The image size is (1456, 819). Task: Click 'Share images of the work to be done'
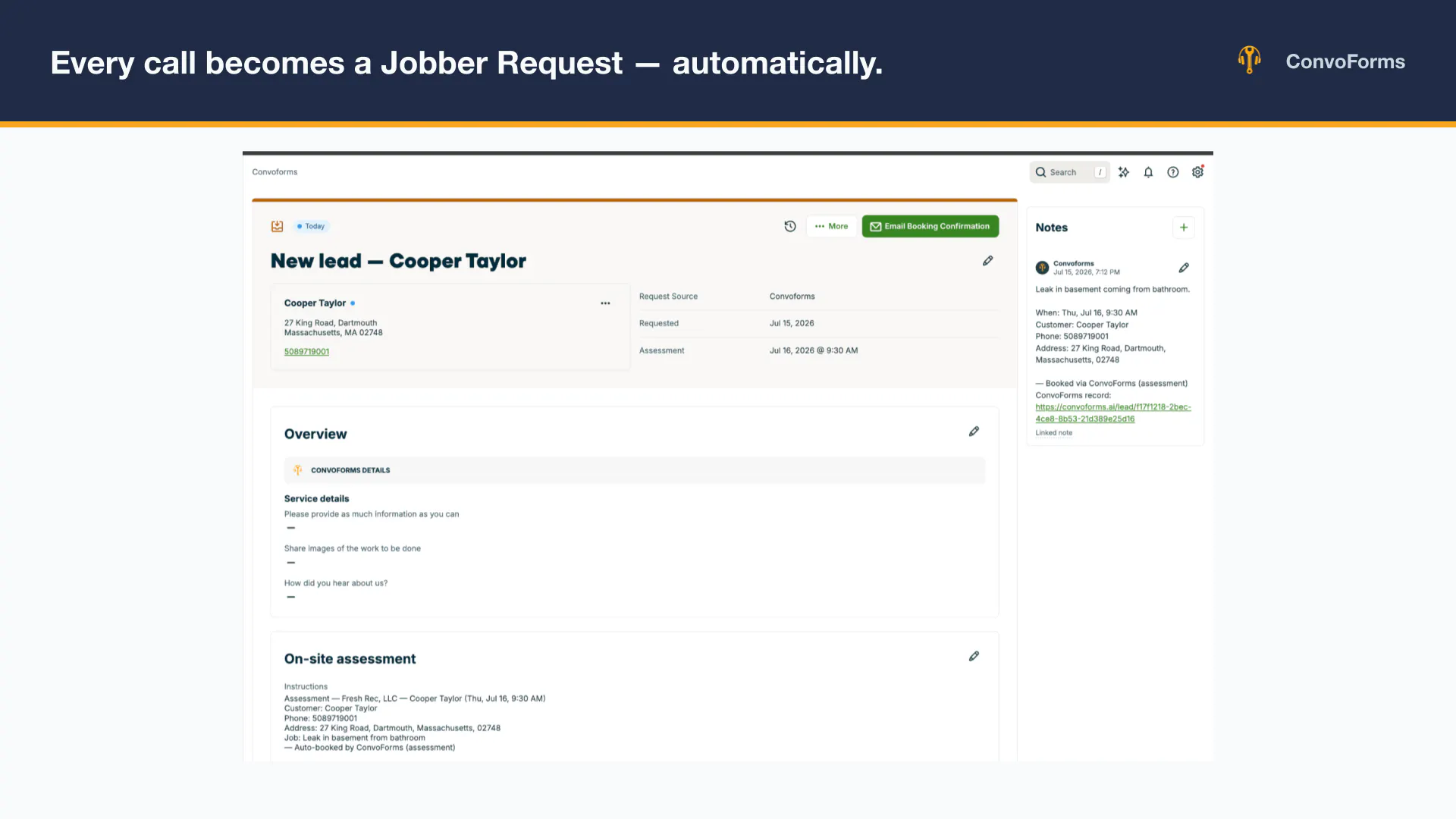point(353,548)
